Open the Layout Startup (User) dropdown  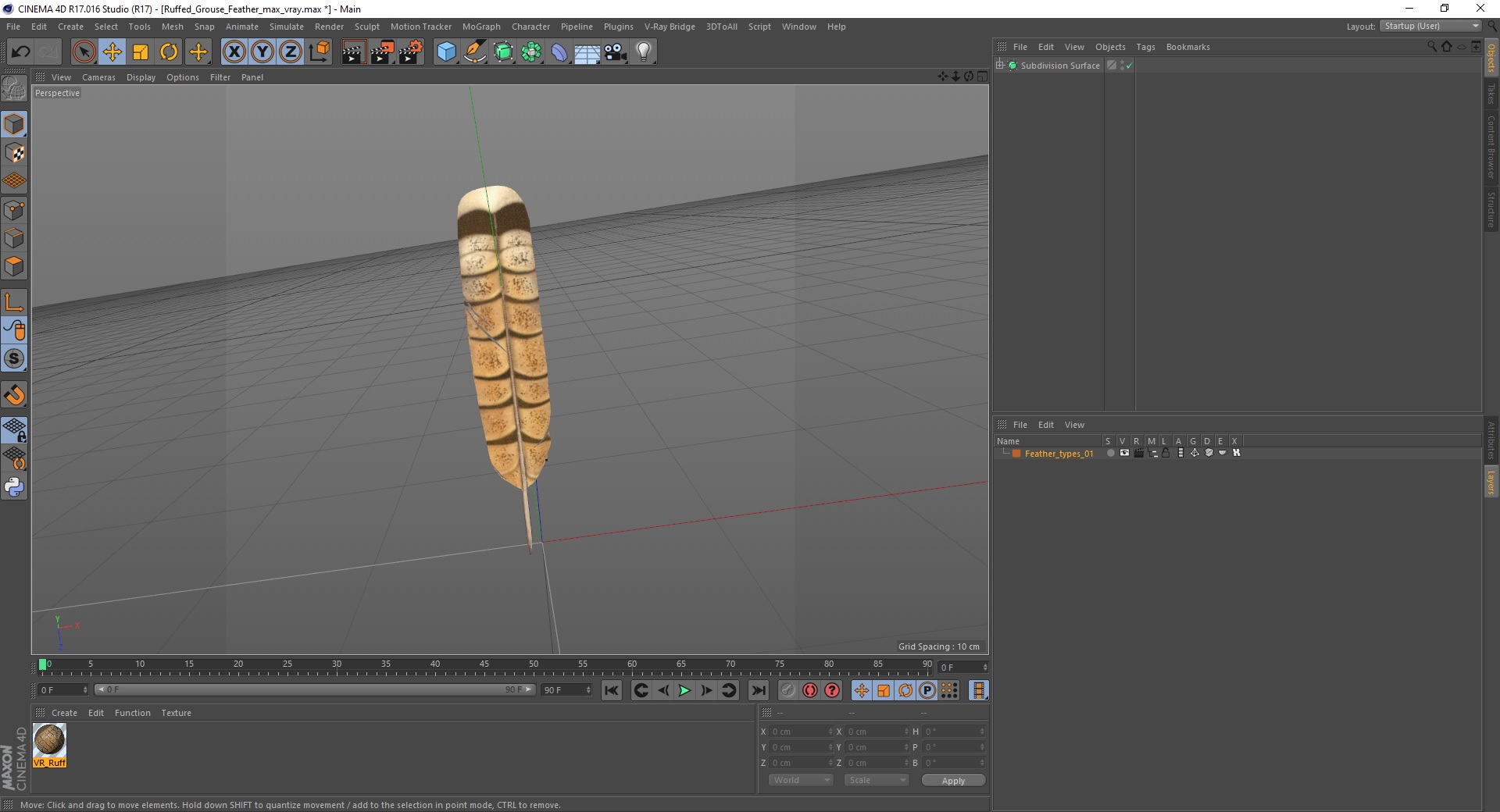(1431, 27)
